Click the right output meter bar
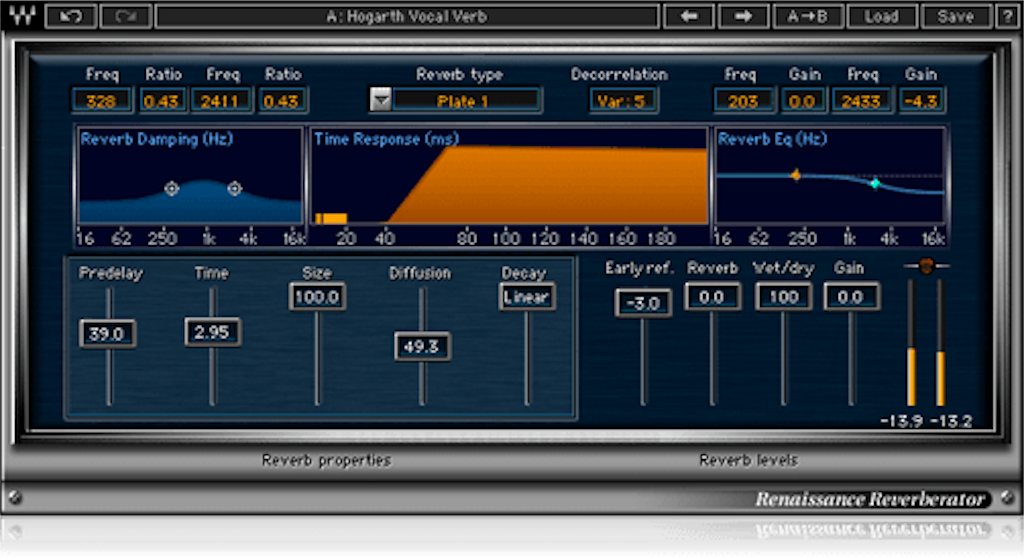This screenshot has width=1024, height=558. [940, 342]
